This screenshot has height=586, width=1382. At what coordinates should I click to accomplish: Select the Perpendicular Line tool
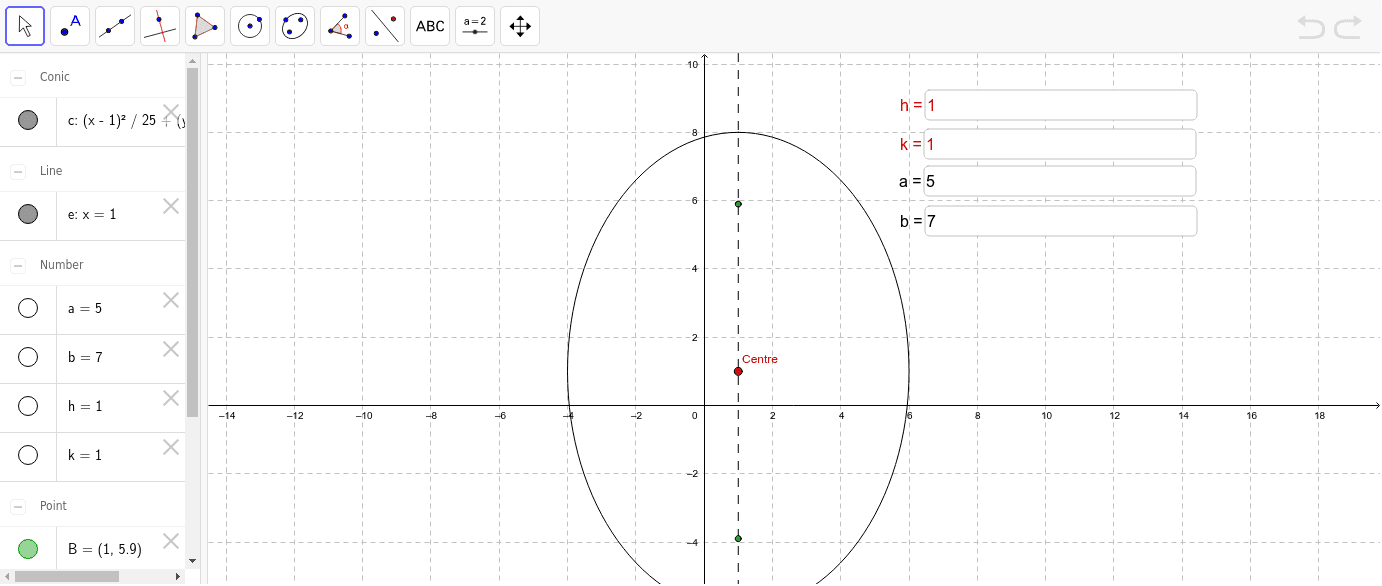pyautogui.click(x=160, y=26)
